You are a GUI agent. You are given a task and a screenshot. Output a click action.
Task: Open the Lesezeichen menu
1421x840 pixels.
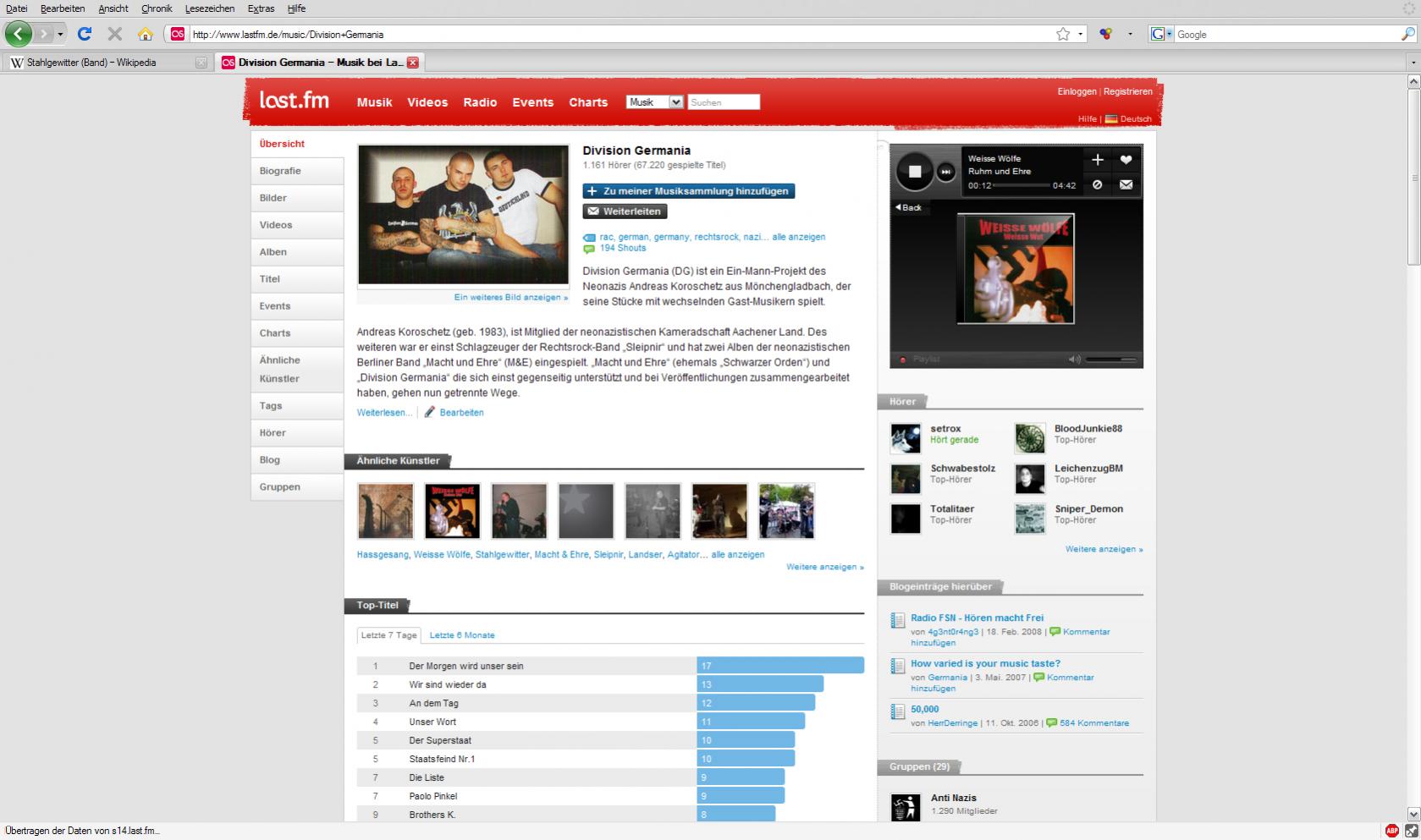point(210,8)
